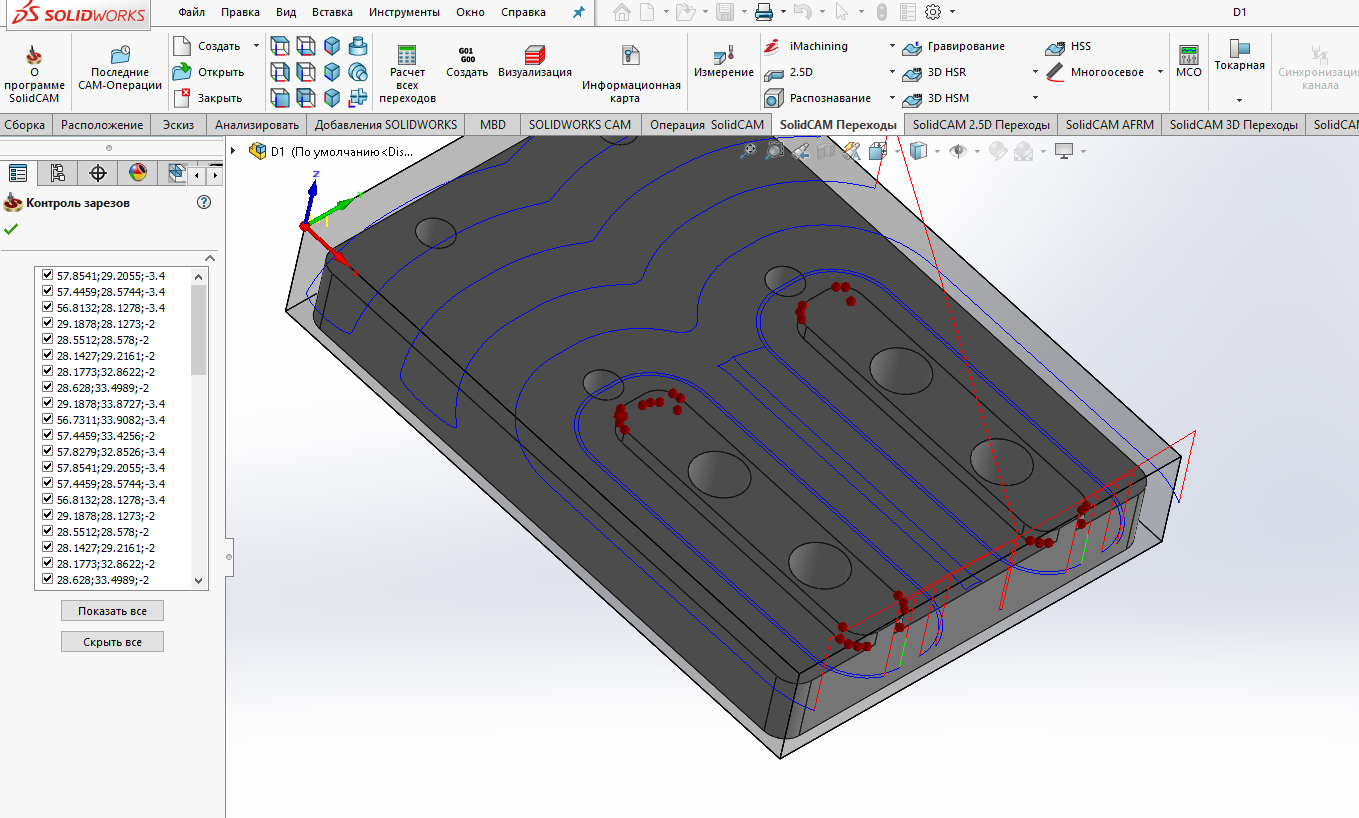Open the MCO machine control operation
The height and width of the screenshot is (818, 1359).
point(1188,62)
